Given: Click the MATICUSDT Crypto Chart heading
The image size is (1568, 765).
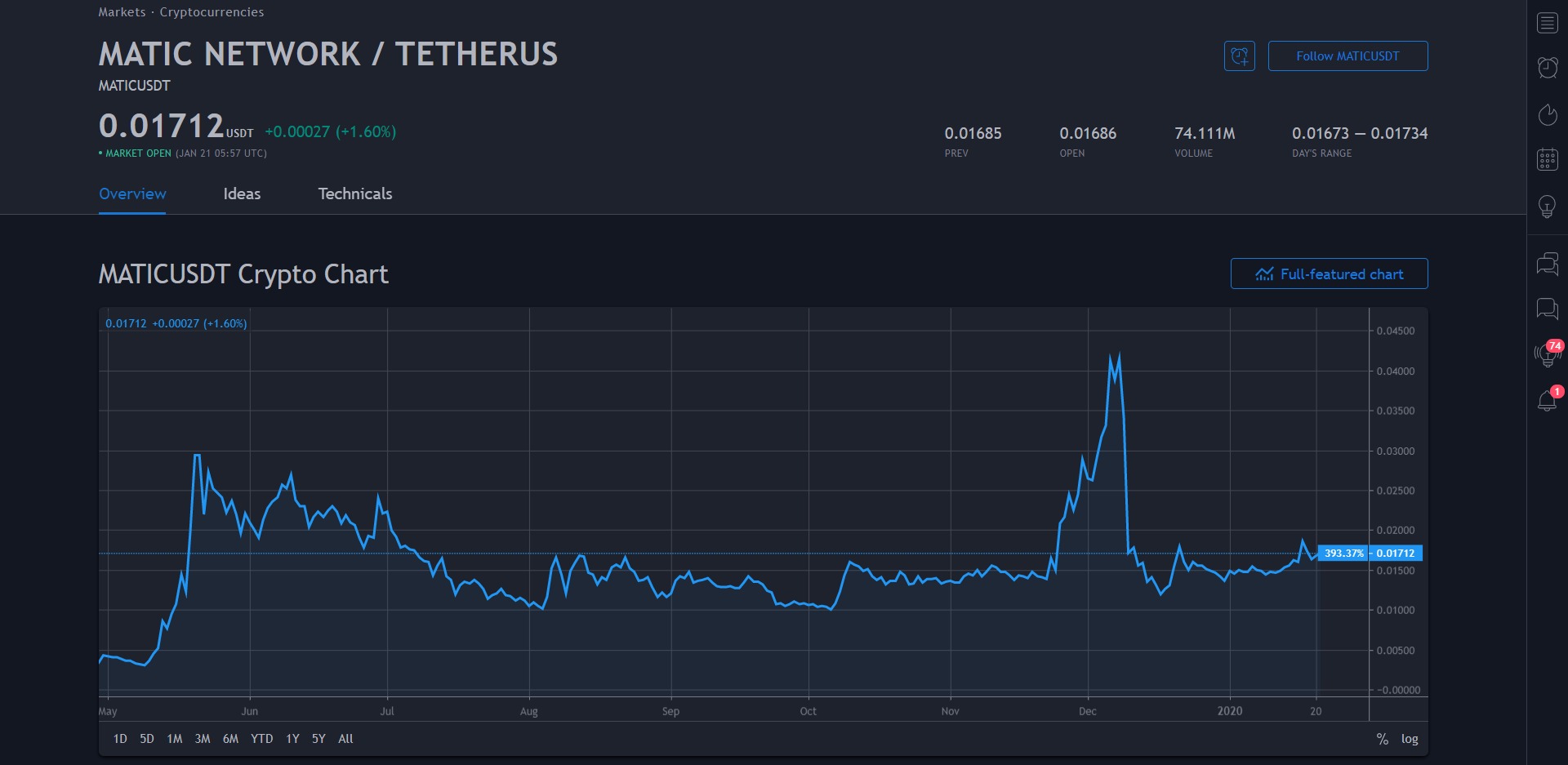Looking at the screenshot, I should tap(243, 274).
